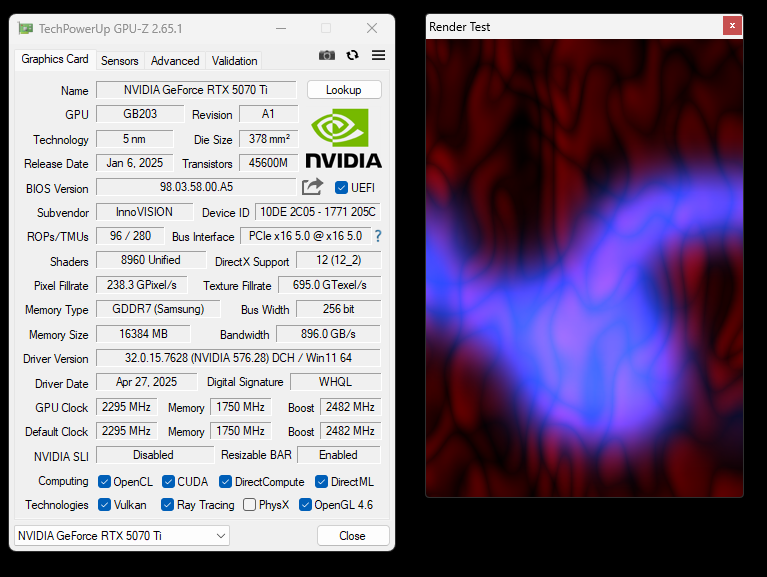Screen dimensions: 767x577
Task: Click the refresh icon in GPU-Z
Action: click(x=352, y=55)
